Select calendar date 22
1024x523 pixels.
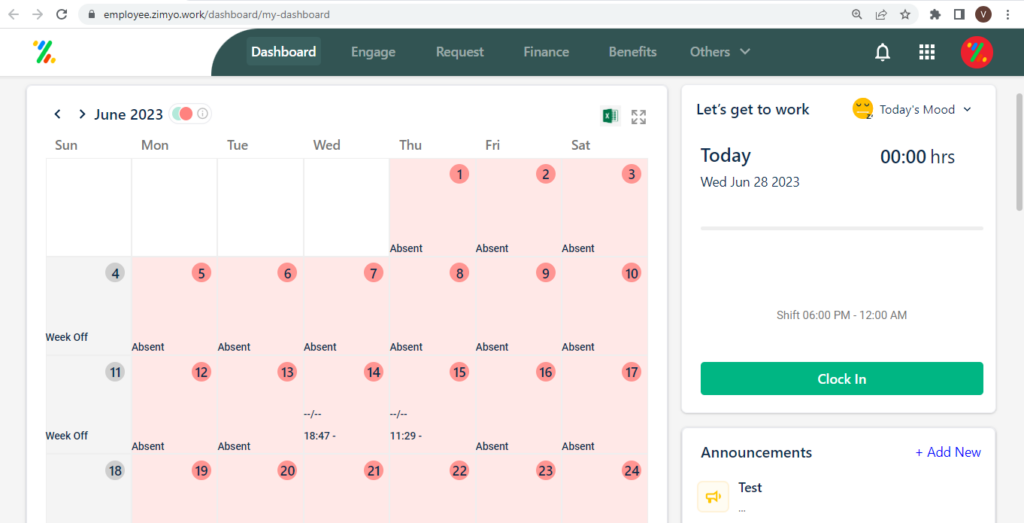point(459,470)
